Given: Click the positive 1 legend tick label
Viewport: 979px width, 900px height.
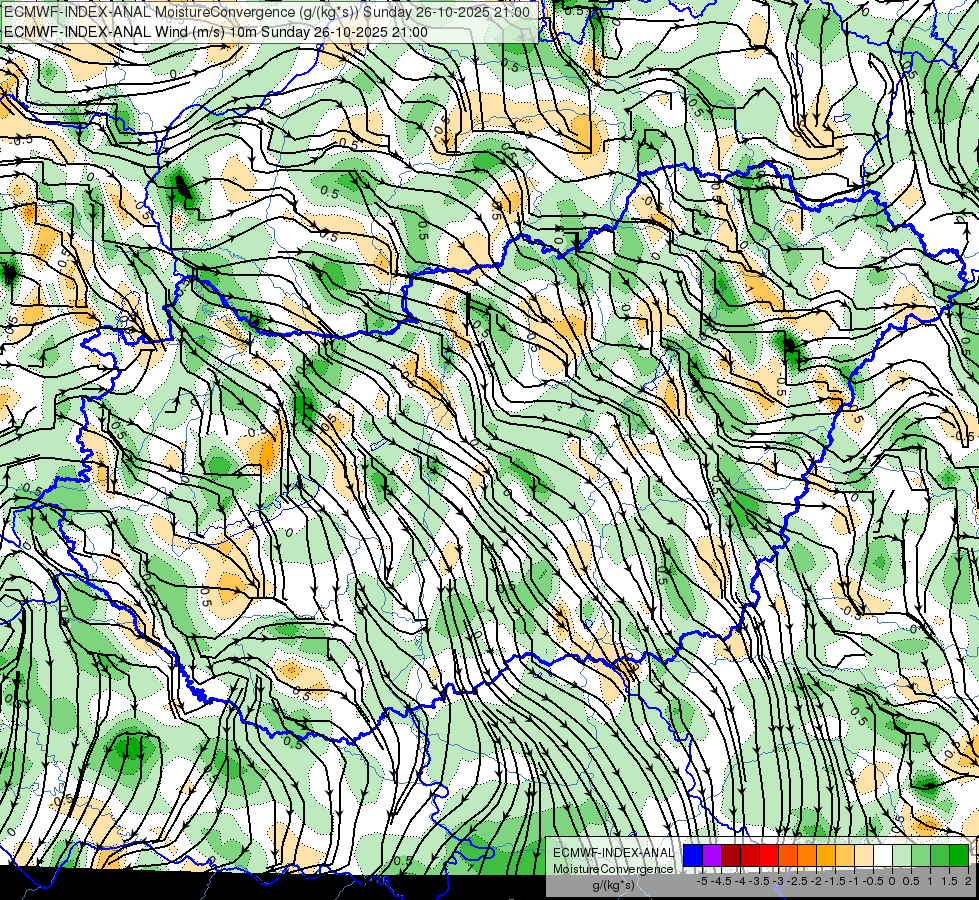Looking at the screenshot, I should [930, 881].
